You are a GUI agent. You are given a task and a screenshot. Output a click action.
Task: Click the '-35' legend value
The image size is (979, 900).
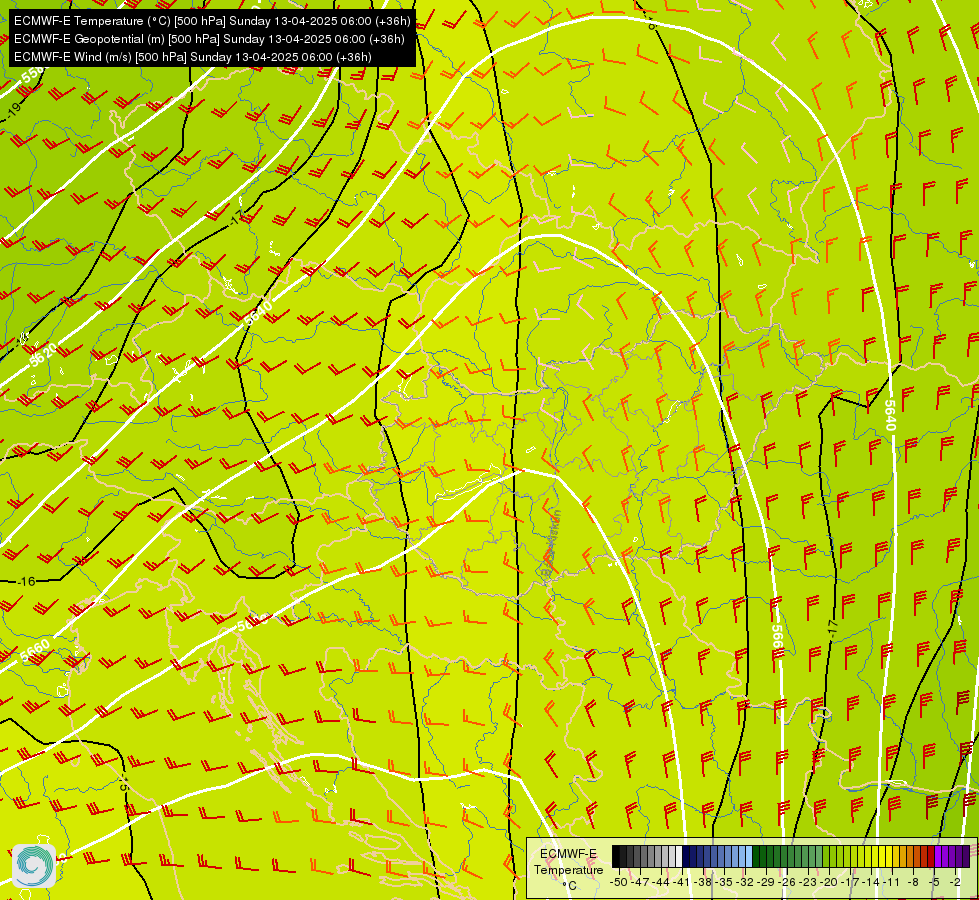[724, 882]
